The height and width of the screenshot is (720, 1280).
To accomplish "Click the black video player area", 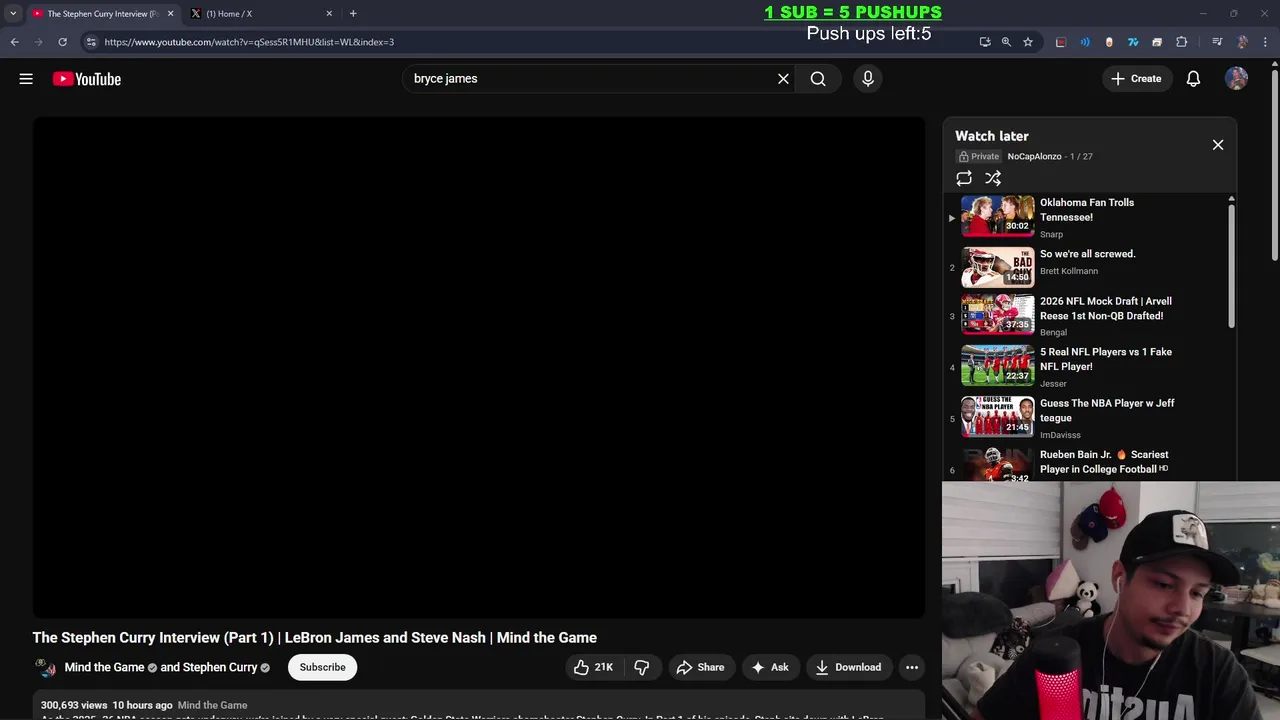I will click(479, 367).
